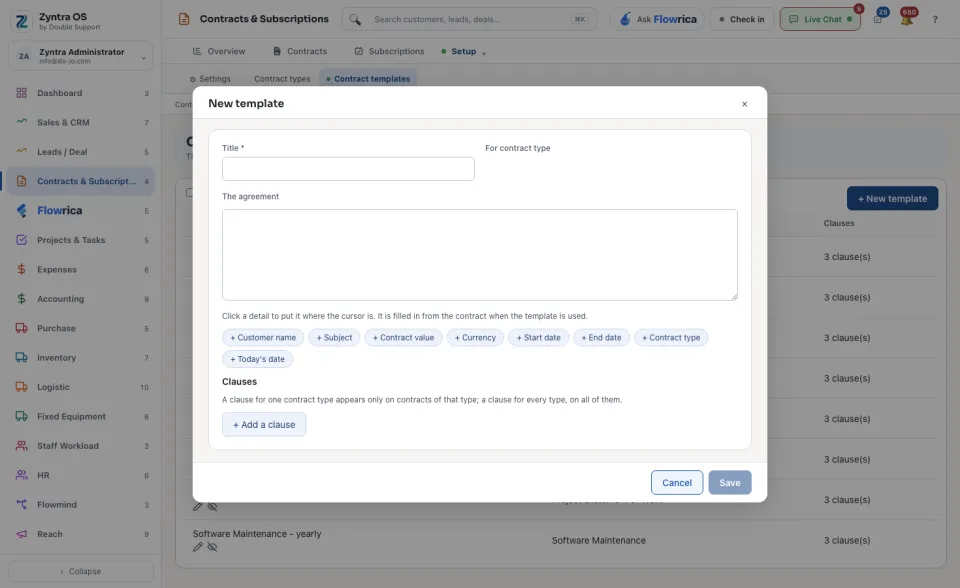The width and height of the screenshot is (960, 588).
Task: Add a clause to the template
Action: click(264, 424)
